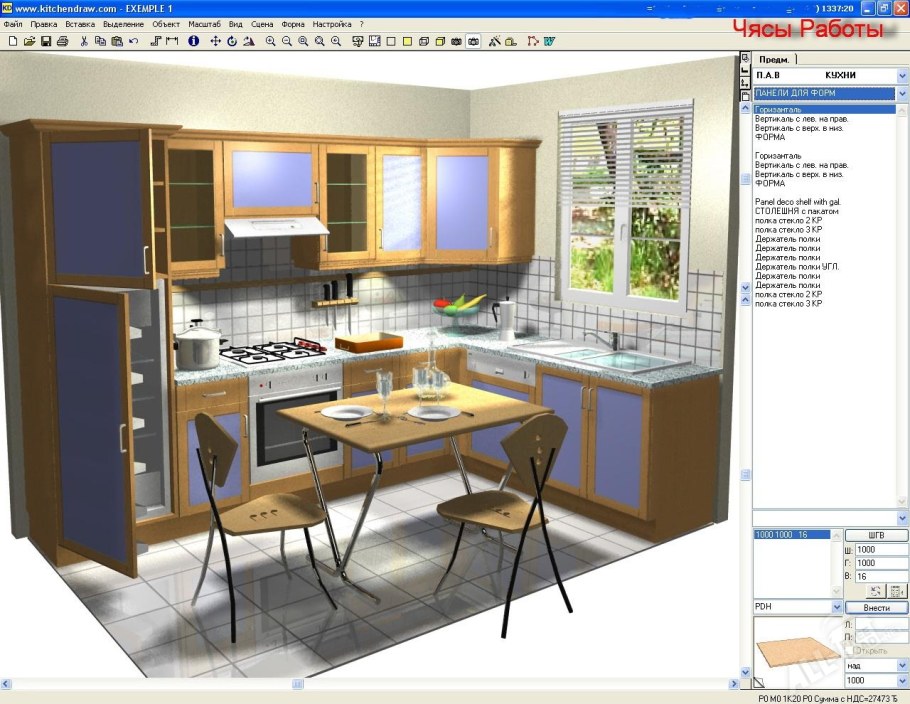Select the Zoom In magnifier tool
This screenshot has width=910, height=704.
click(x=270, y=41)
